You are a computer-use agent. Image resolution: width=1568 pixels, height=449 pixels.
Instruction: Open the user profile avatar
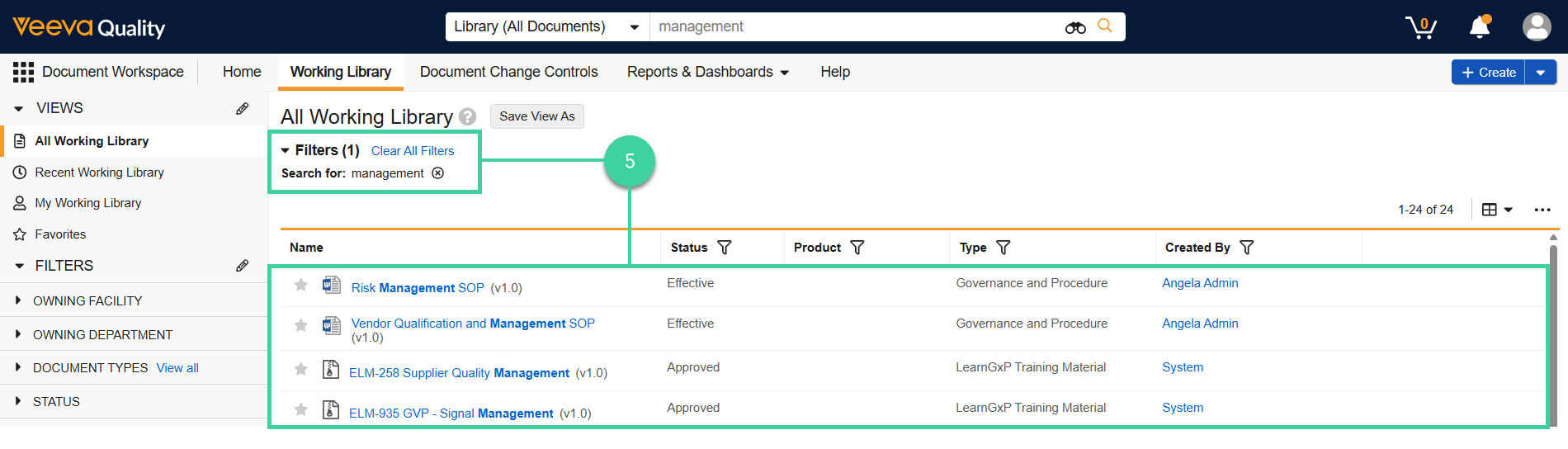tap(1537, 26)
